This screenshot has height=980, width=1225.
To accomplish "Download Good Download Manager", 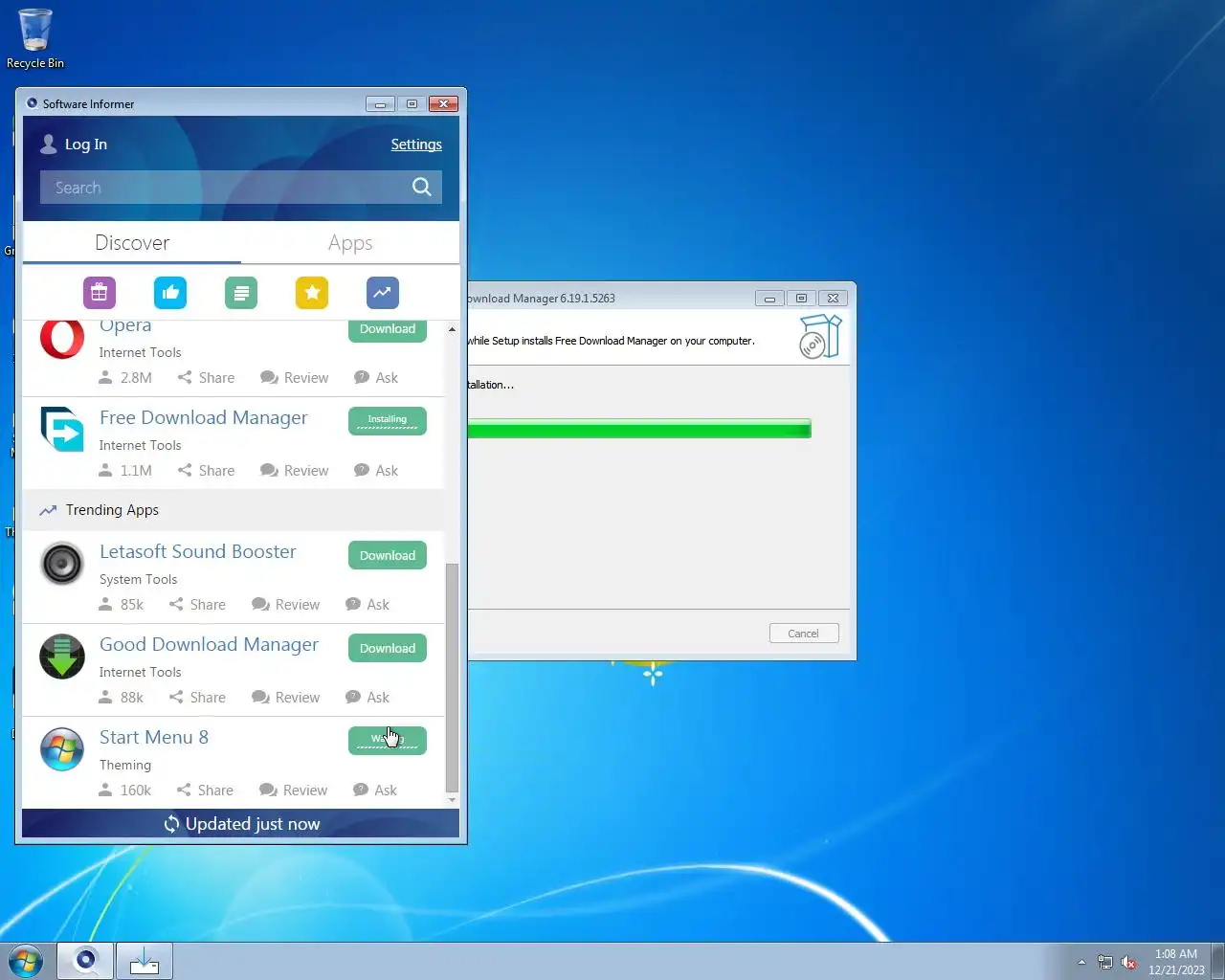I will 388,648.
